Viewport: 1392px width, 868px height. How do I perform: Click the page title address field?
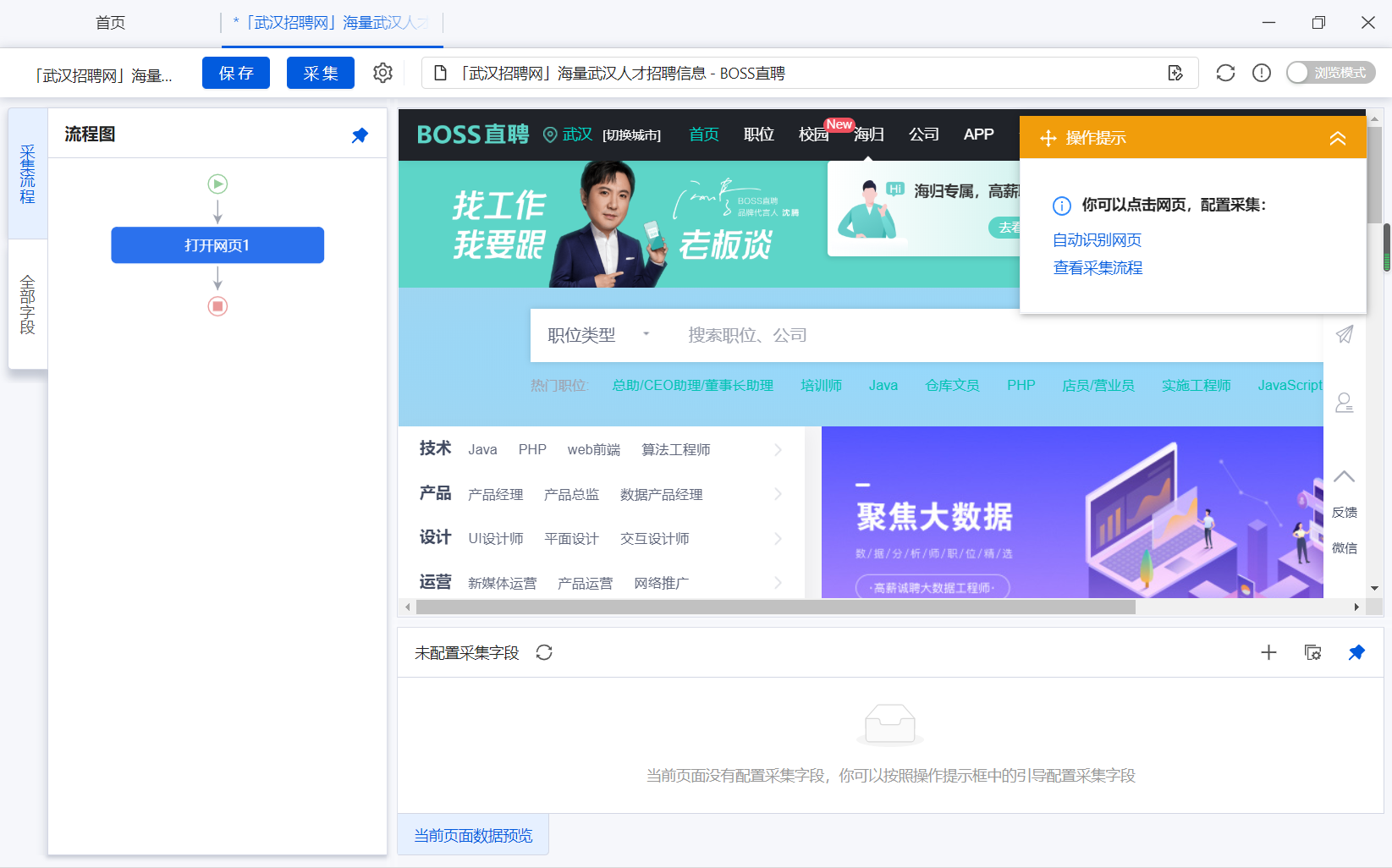[810, 73]
